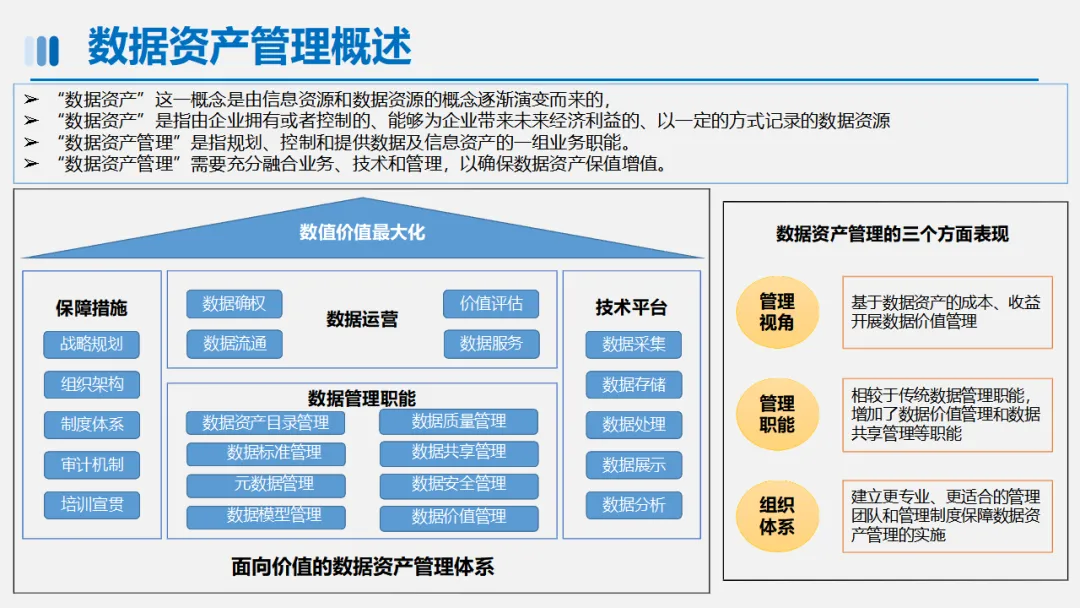Click the text box starting 建立更专业
Viewport: 1080px width, 608px height.
tap(947, 516)
